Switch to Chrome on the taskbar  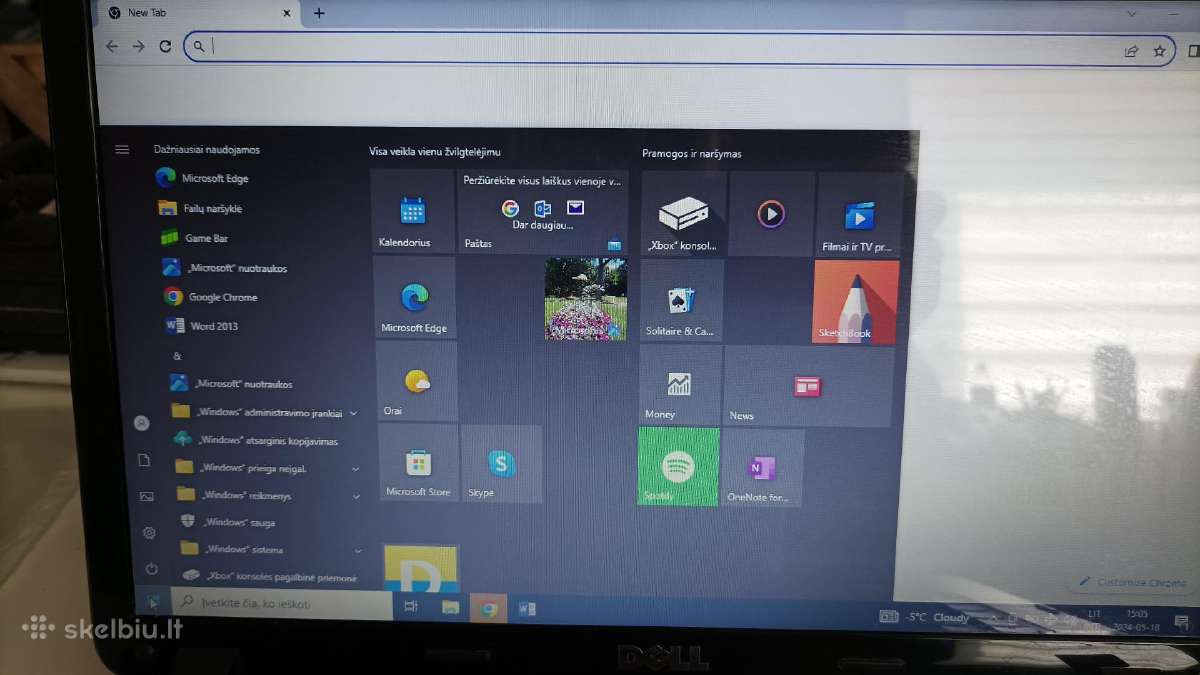[488, 609]
